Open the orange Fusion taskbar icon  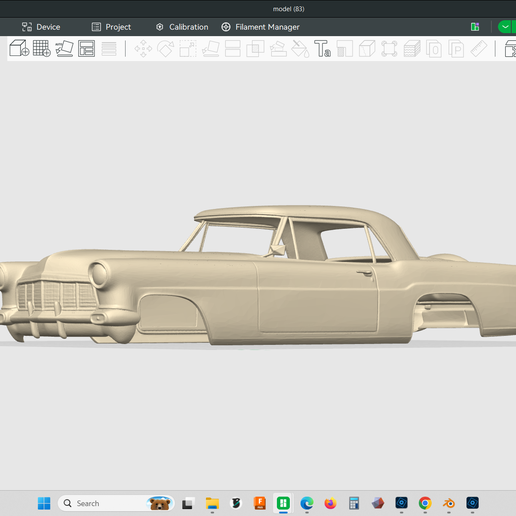(260, 503)
